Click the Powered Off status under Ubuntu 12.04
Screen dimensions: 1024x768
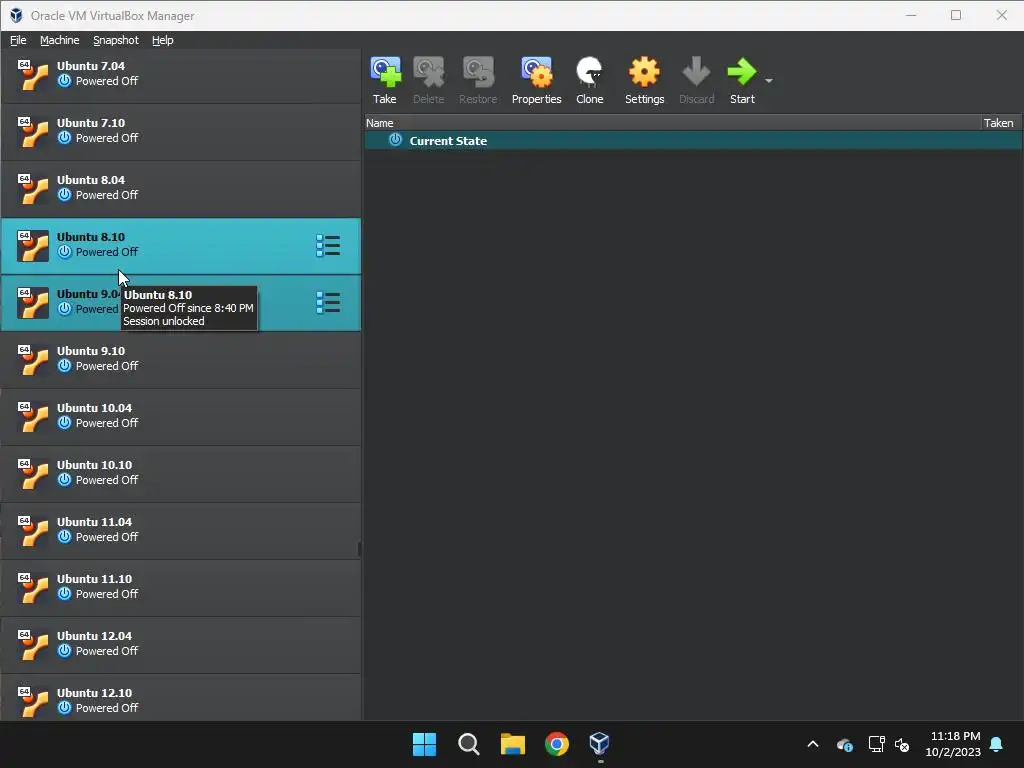[x=106, y=651]
